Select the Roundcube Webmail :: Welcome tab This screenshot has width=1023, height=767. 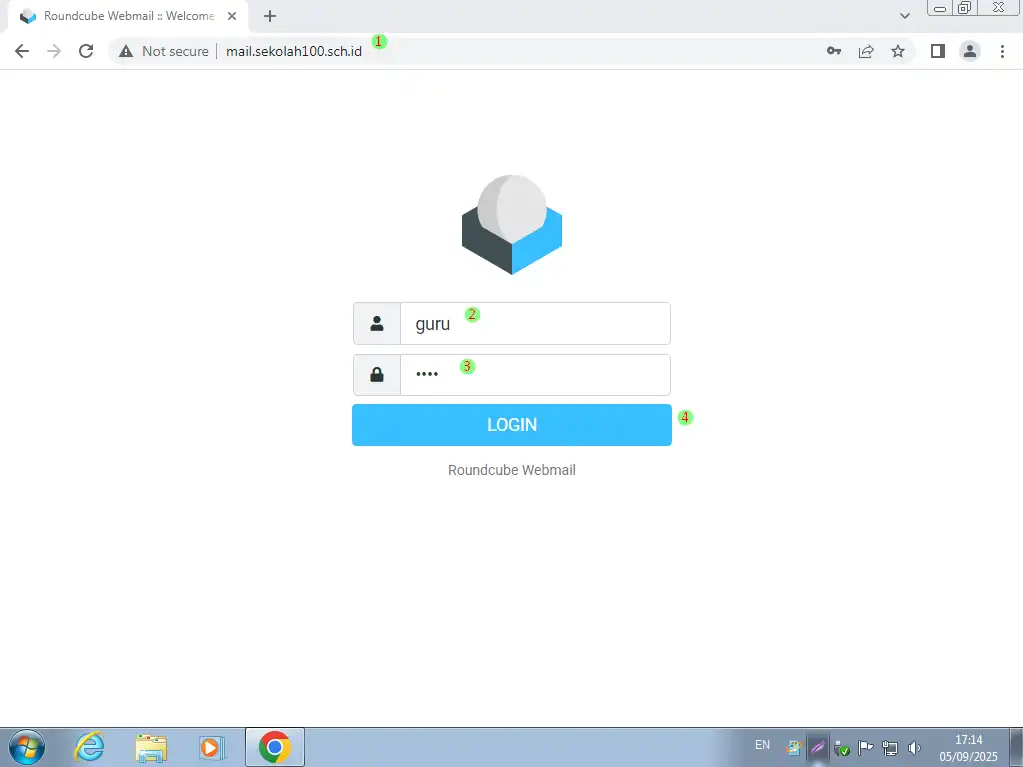tap(128, 16)
